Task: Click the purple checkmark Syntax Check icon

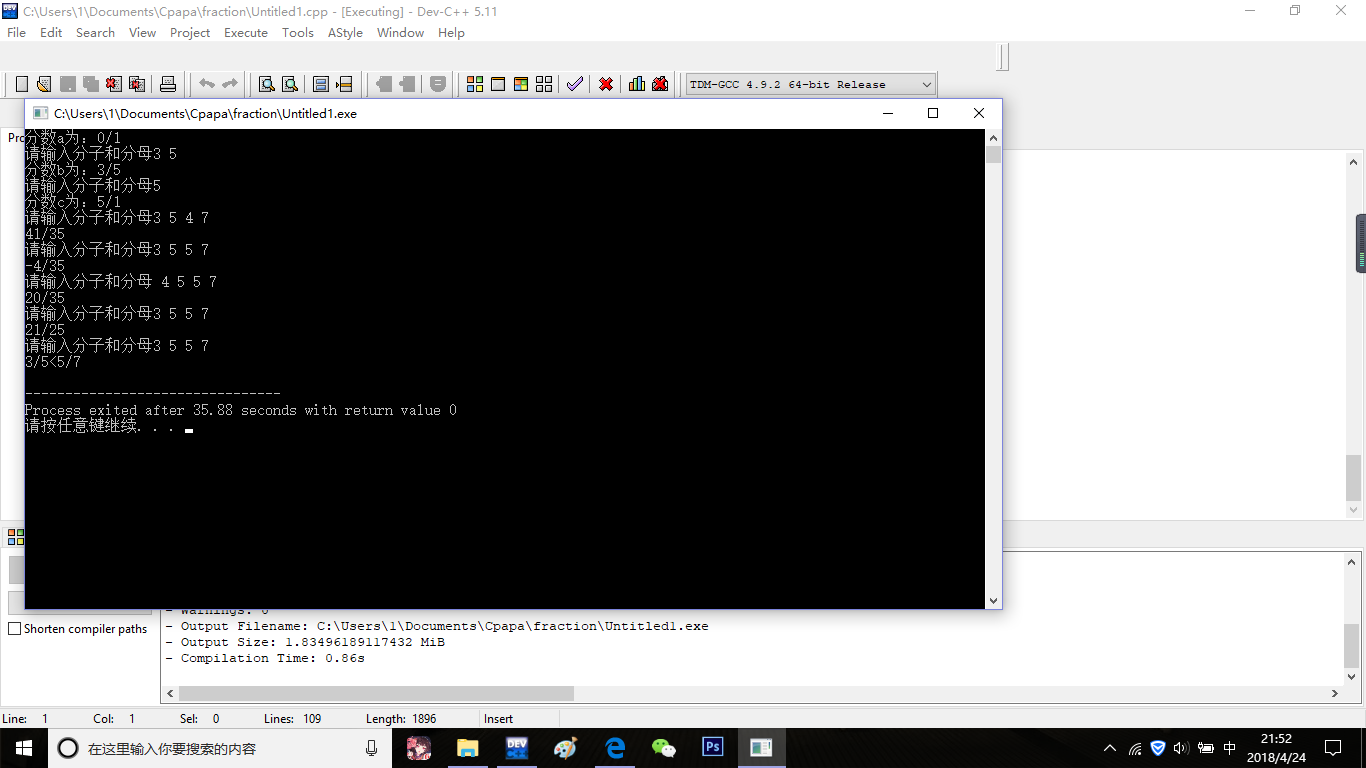Action: (574, 84)
